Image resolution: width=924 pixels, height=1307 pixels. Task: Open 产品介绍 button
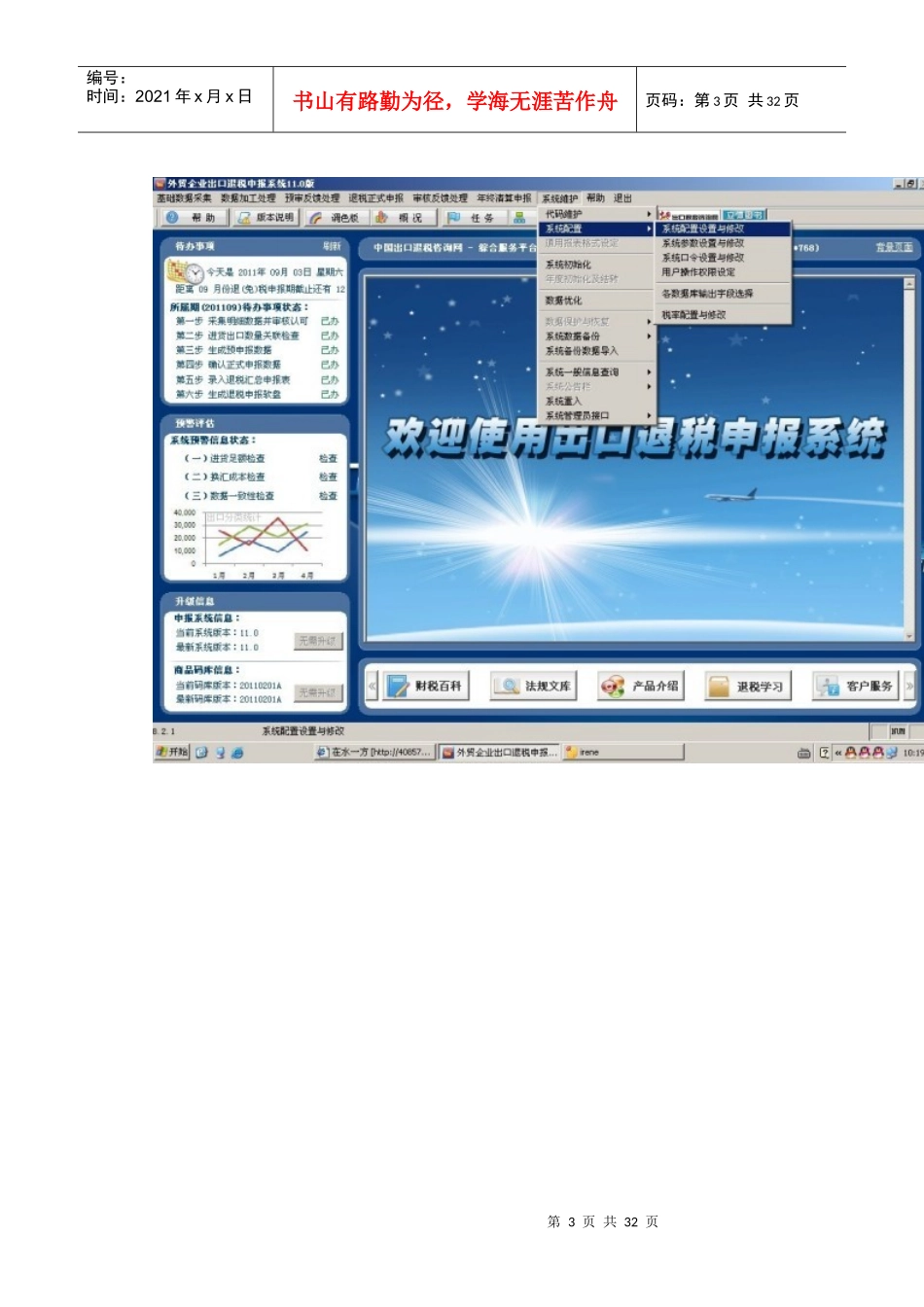(640, 687)
